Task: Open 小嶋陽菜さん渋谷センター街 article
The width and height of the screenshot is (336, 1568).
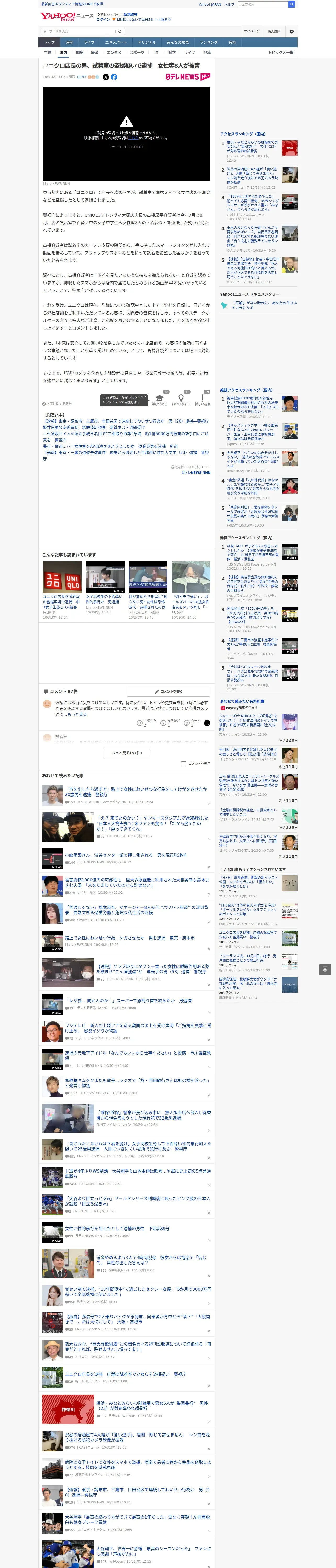Action: tap(126, 855)
